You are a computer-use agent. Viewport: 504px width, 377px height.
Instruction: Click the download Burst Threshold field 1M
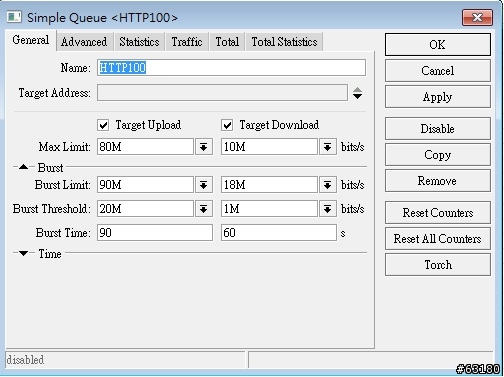[x=269, y=209]
